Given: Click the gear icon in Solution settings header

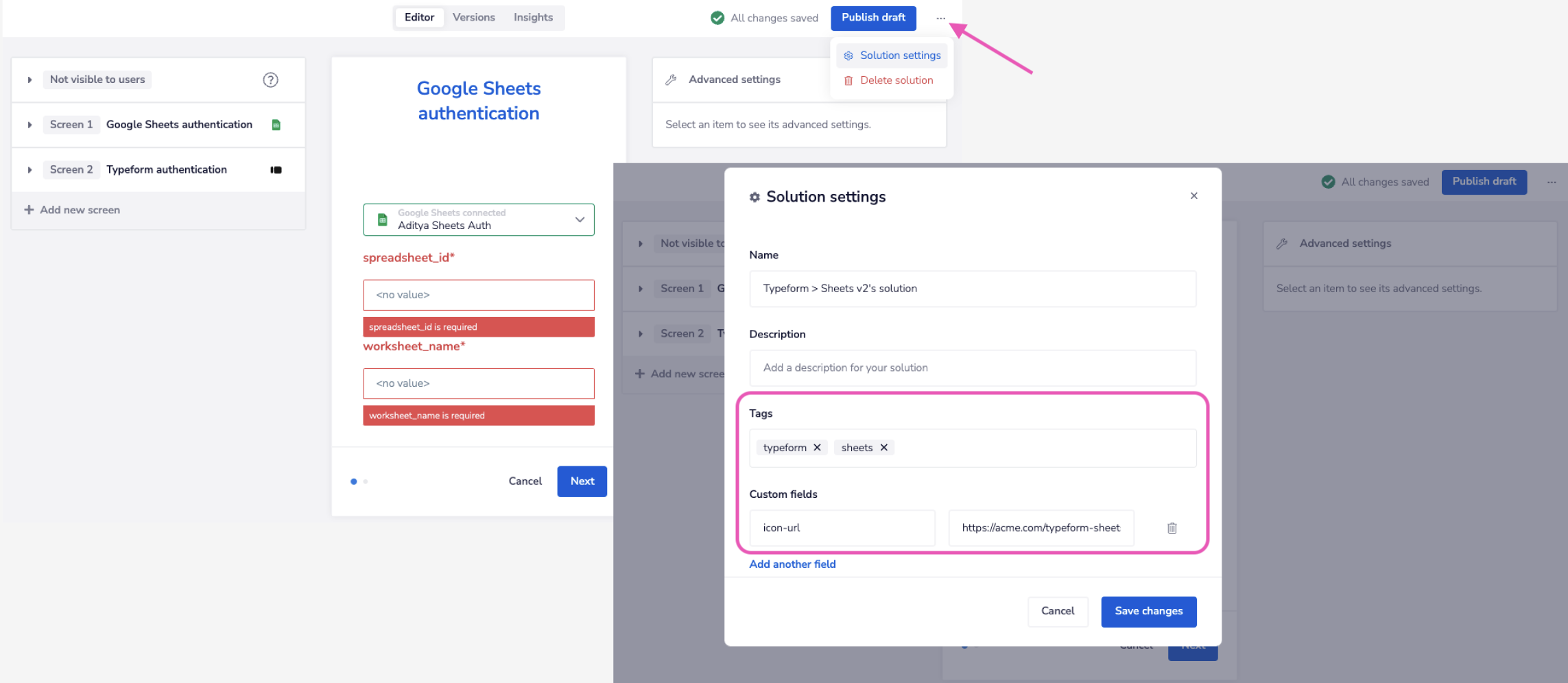Looking at the screenshot, I should click(755, 197).
